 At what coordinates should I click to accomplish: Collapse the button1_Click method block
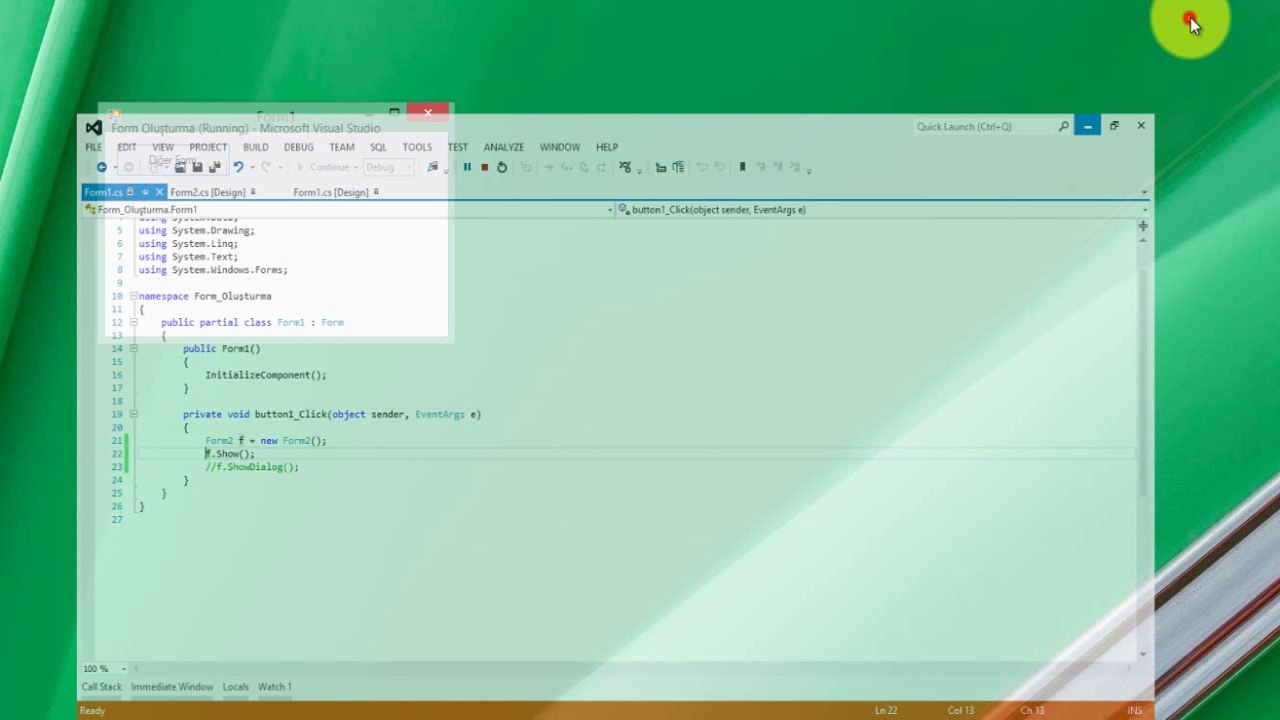(133, 414)
